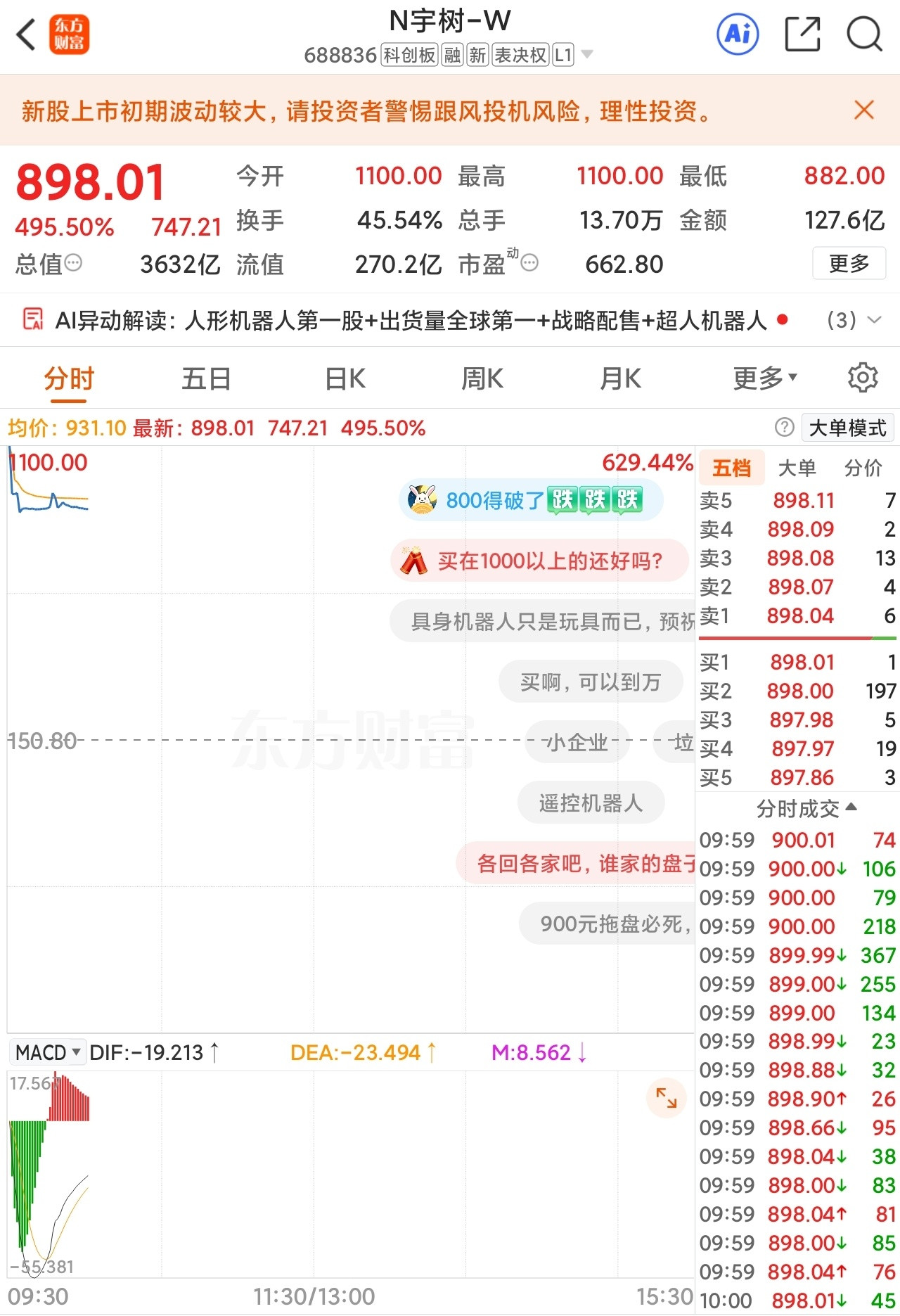Tap the 表决权 stock tag
The image size is (900, 1316).
[520, 55]
